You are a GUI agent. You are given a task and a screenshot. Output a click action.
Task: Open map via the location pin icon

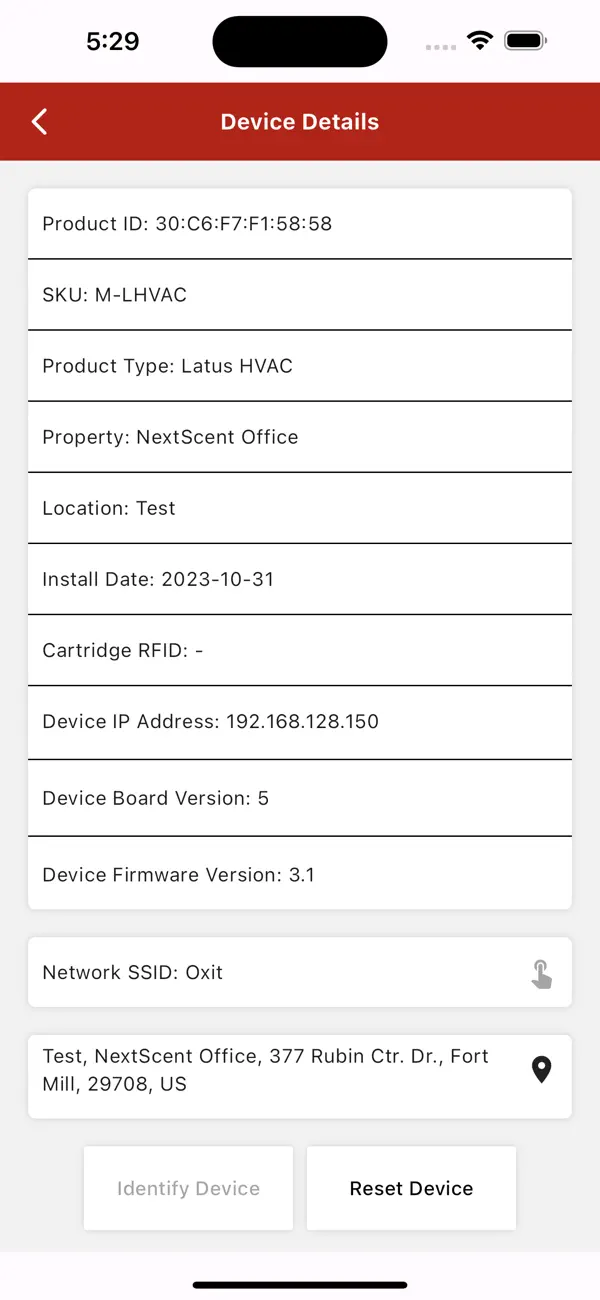(x=541, y=1070)
